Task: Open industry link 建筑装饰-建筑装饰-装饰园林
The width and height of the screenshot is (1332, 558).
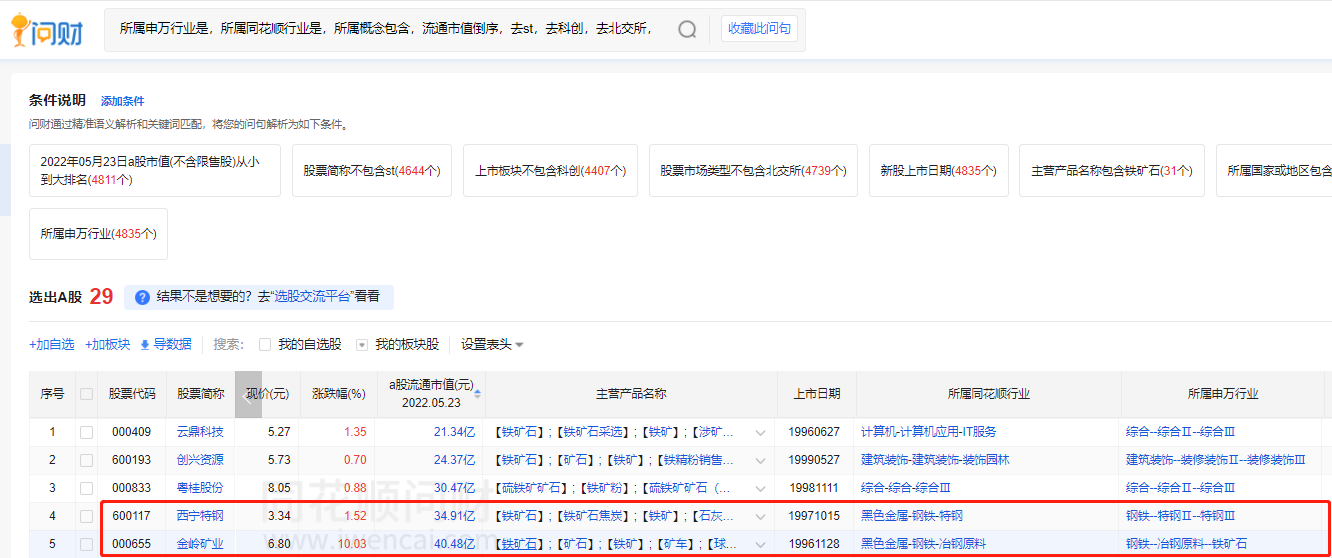Action: tap(935, 460)
